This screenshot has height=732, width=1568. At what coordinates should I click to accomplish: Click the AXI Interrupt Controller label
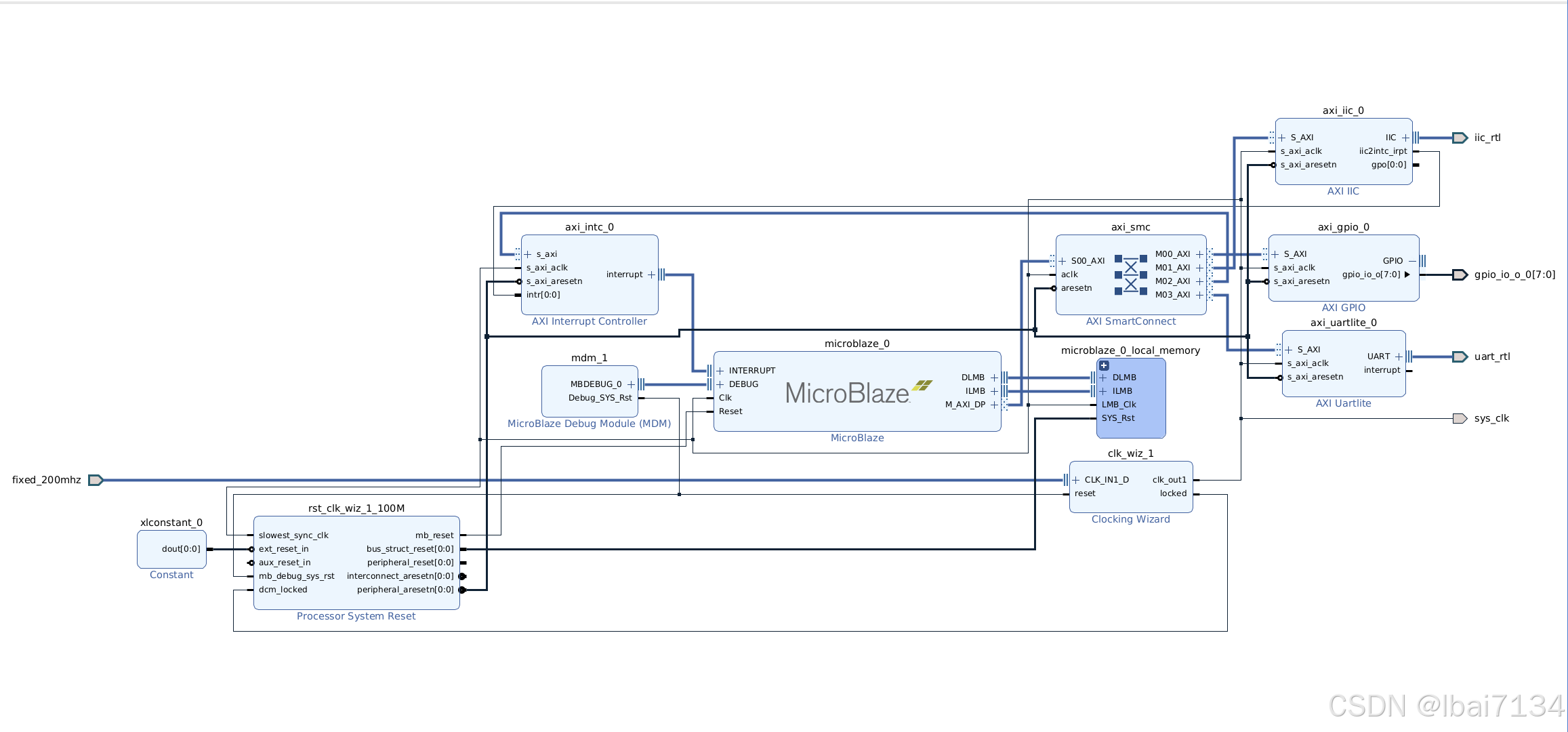[589, 321]
